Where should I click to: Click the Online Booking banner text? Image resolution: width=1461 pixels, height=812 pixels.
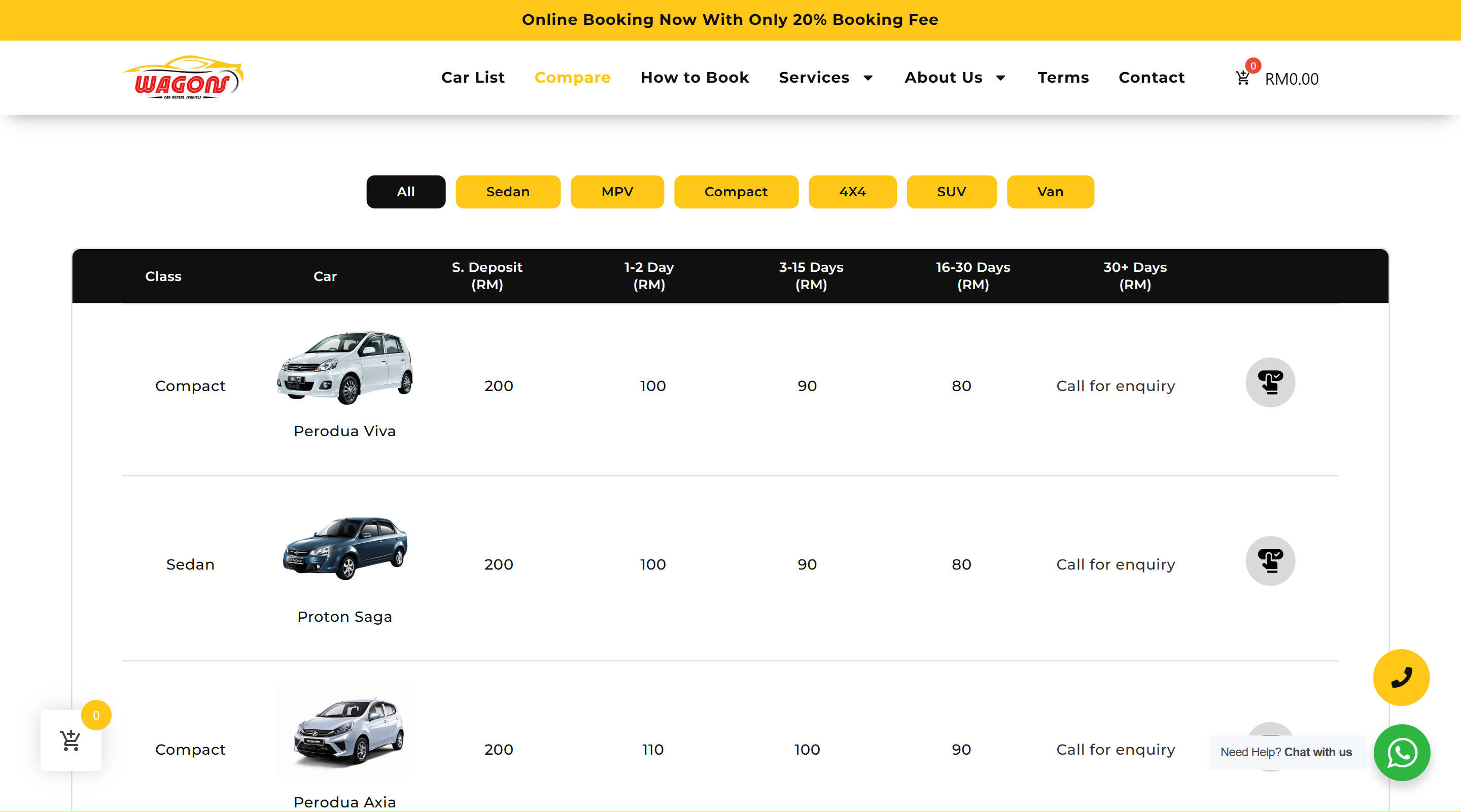coord(730,20)
